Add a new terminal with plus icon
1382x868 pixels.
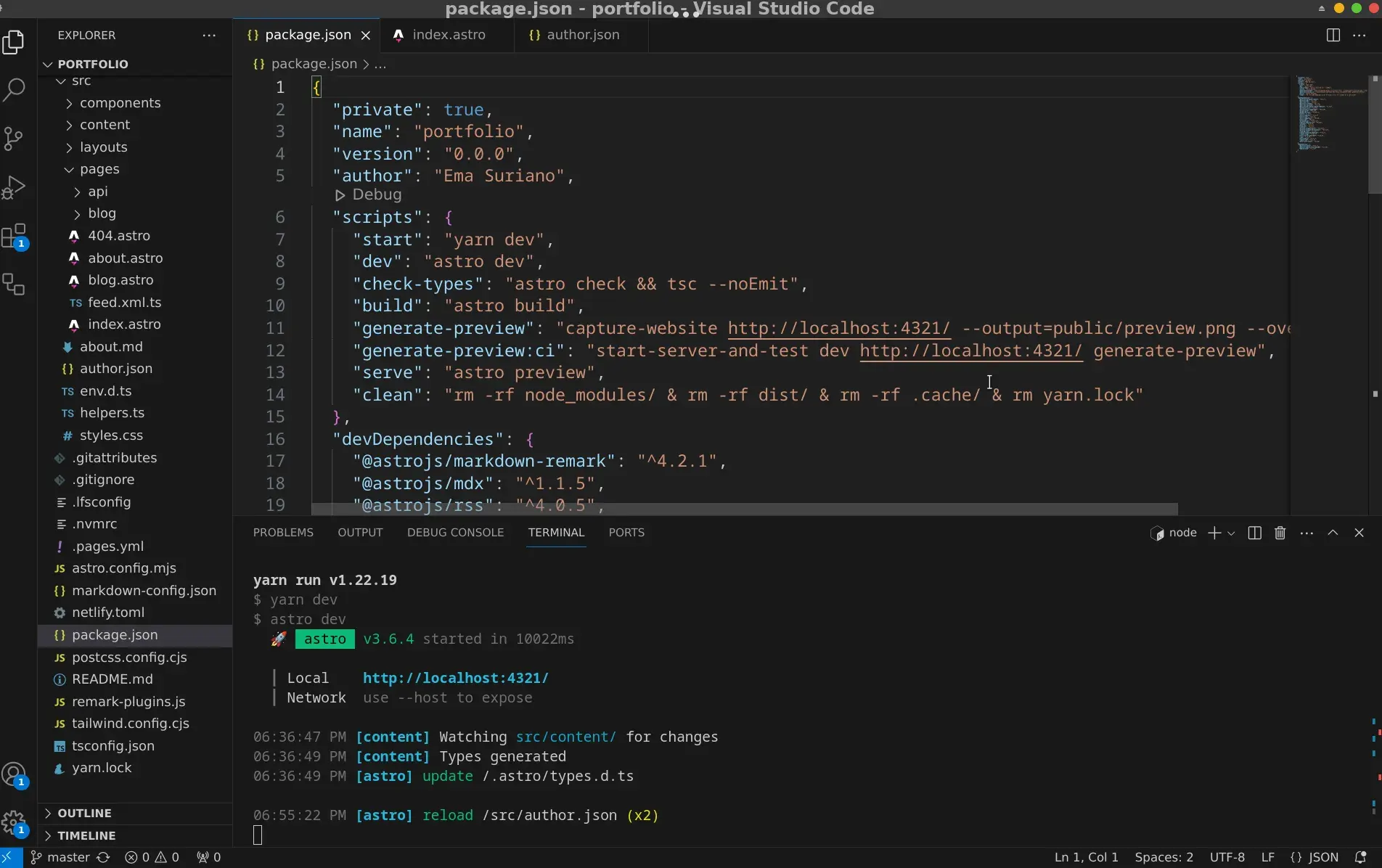pos(1214,533)
